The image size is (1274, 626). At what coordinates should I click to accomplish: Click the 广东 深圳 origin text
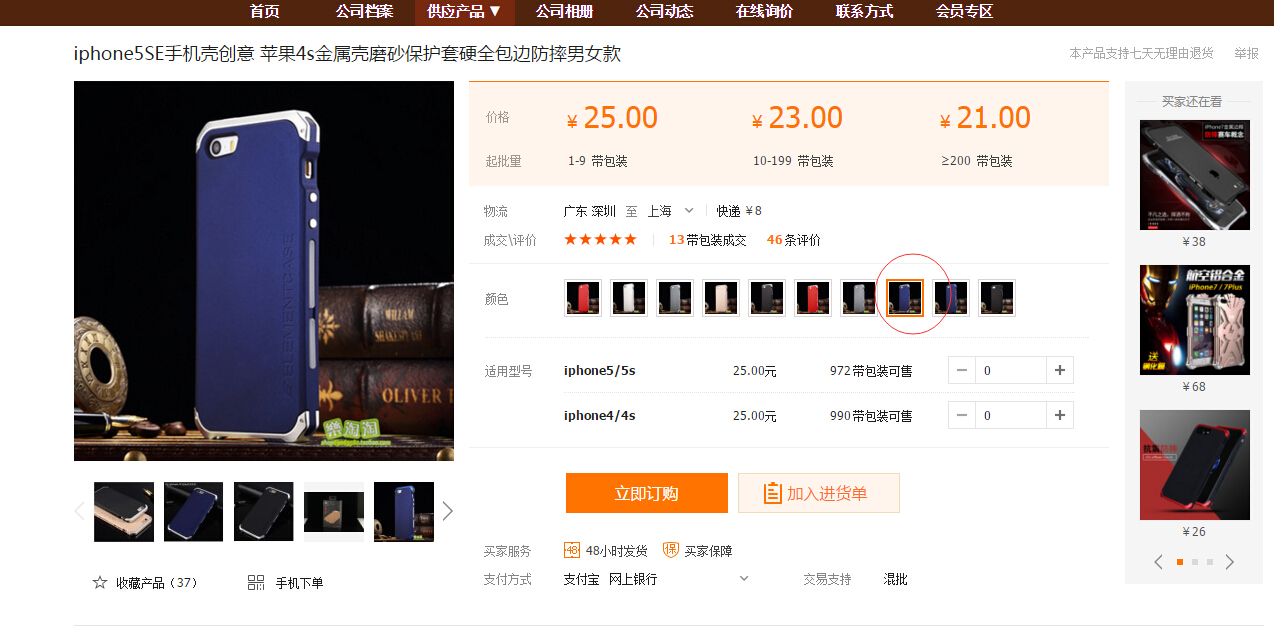[x=590, y=211]
